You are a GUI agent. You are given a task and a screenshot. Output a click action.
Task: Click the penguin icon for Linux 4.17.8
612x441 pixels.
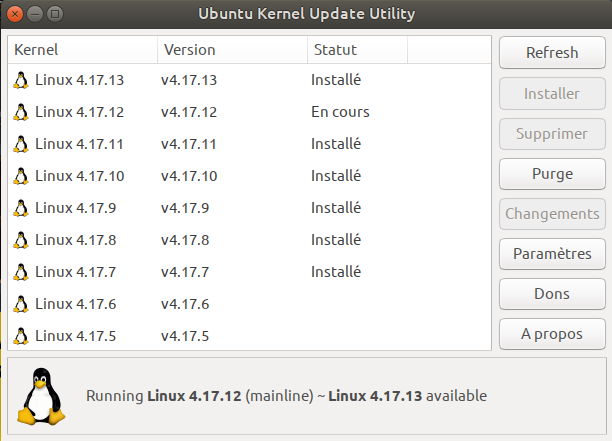[21, 240]
